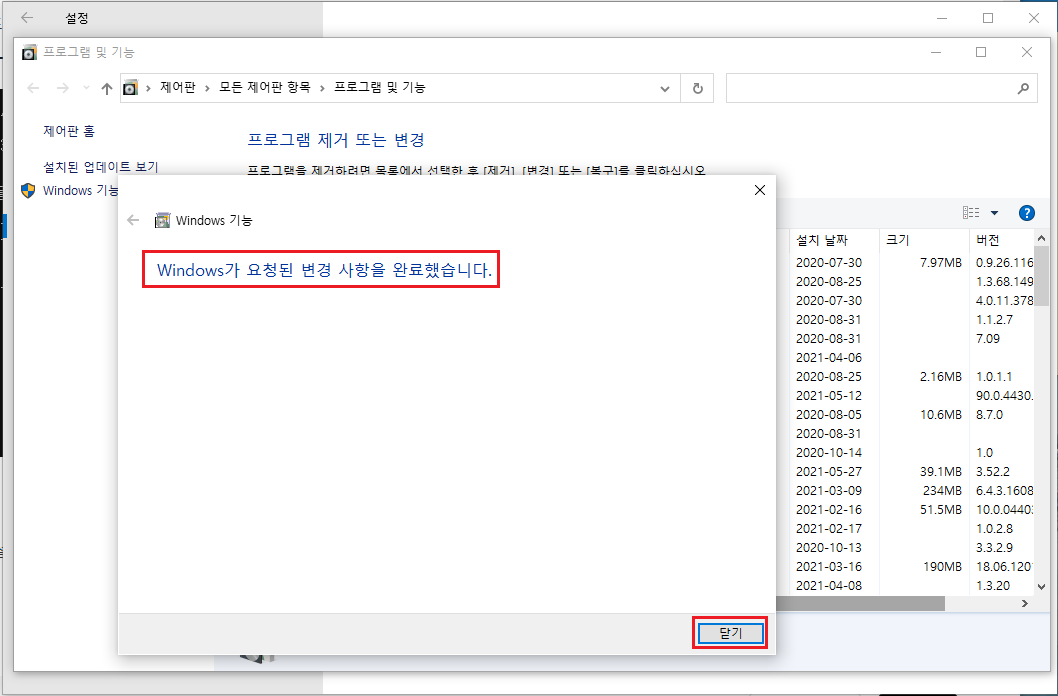The width and height of the screenshot is (1058, 696).
Task: Click size cell 190MB
Action: (942, 567)
